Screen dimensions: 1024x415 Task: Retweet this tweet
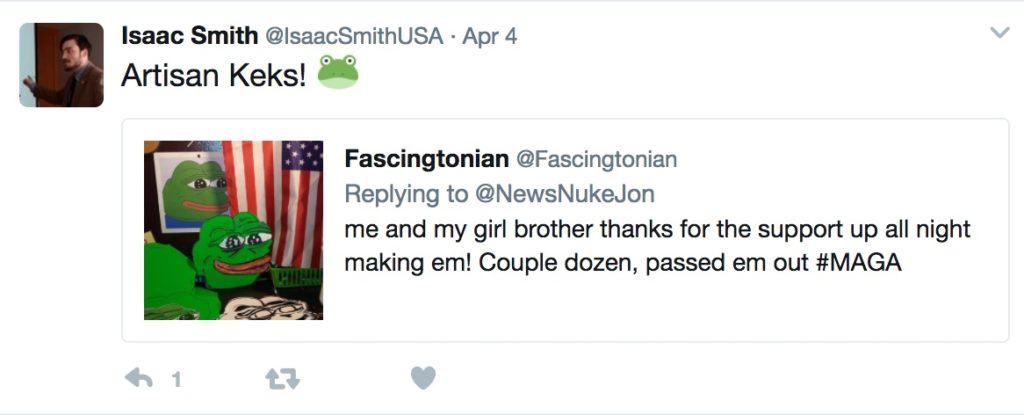[282, 378]
